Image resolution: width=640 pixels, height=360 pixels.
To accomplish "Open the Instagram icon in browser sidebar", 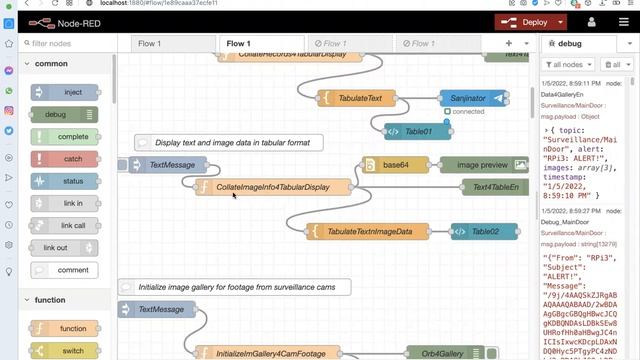I will [9, 111].
